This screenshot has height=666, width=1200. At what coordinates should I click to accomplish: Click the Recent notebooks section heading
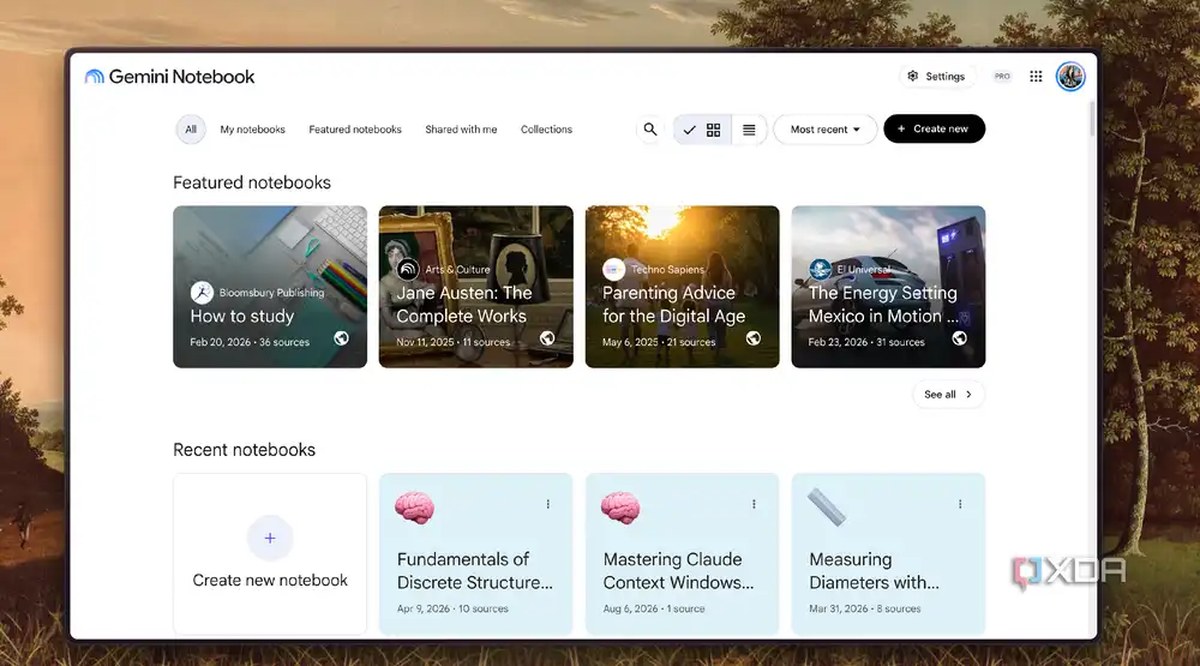244,450
